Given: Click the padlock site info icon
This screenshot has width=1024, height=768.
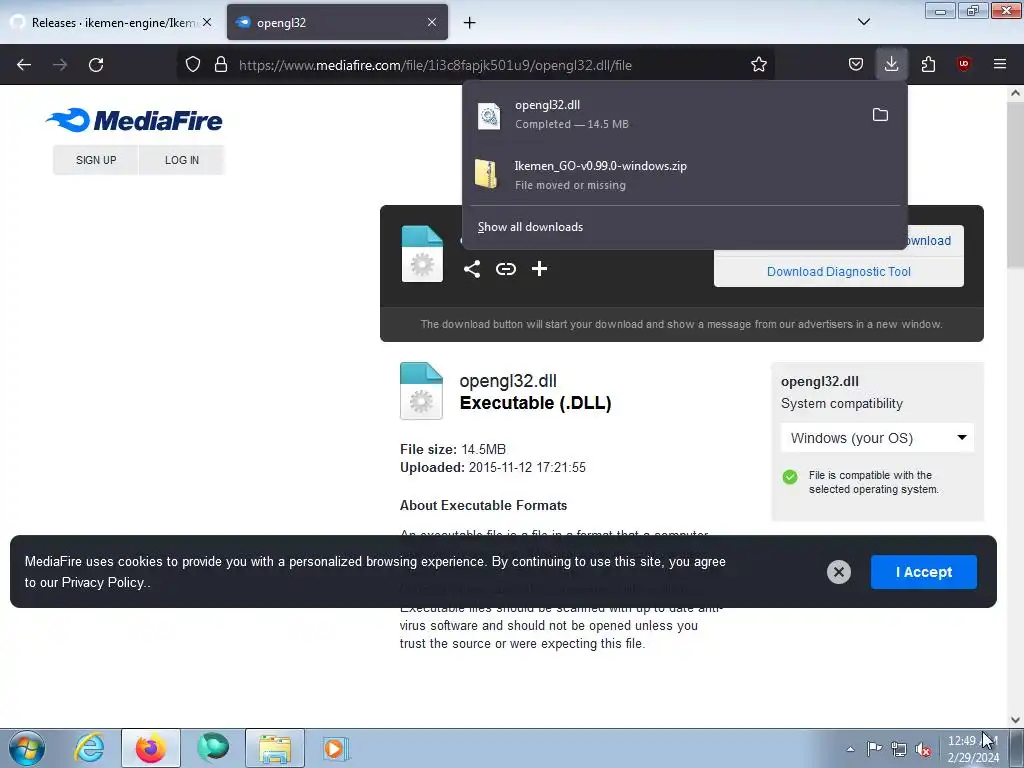Looking at the screenshot, I should pos(221,65).
